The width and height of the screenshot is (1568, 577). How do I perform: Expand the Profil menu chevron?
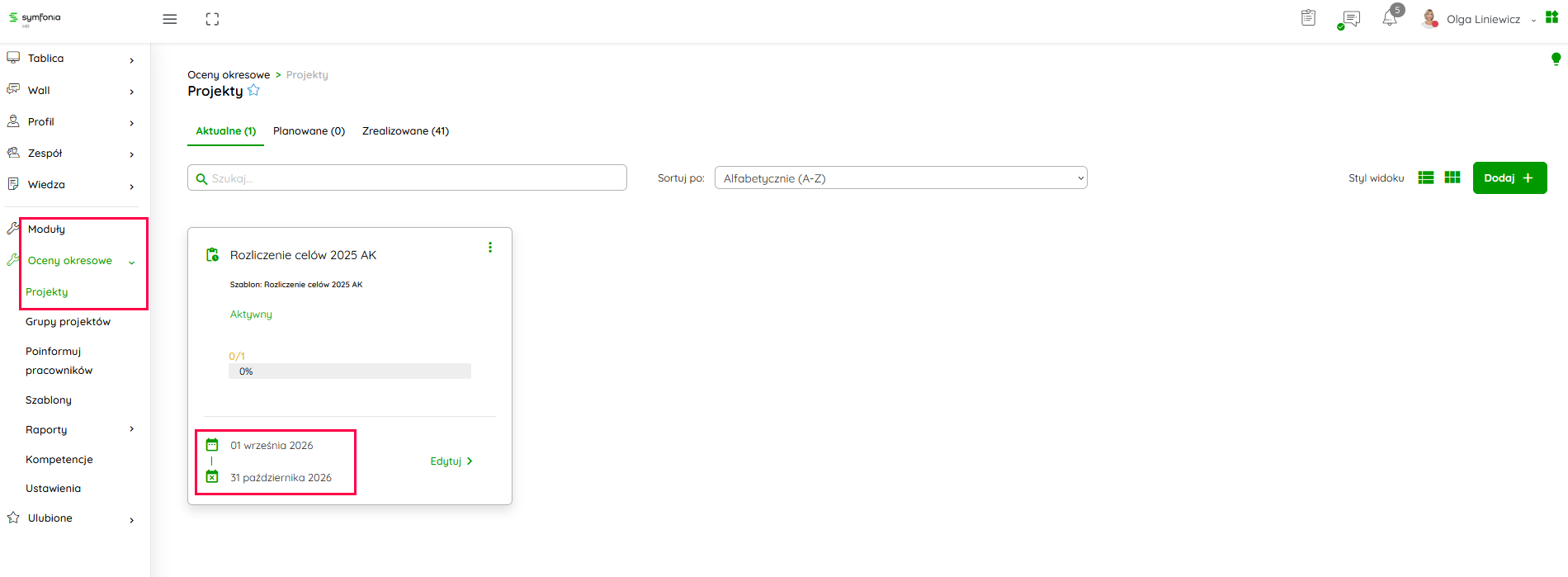point(131,123)
